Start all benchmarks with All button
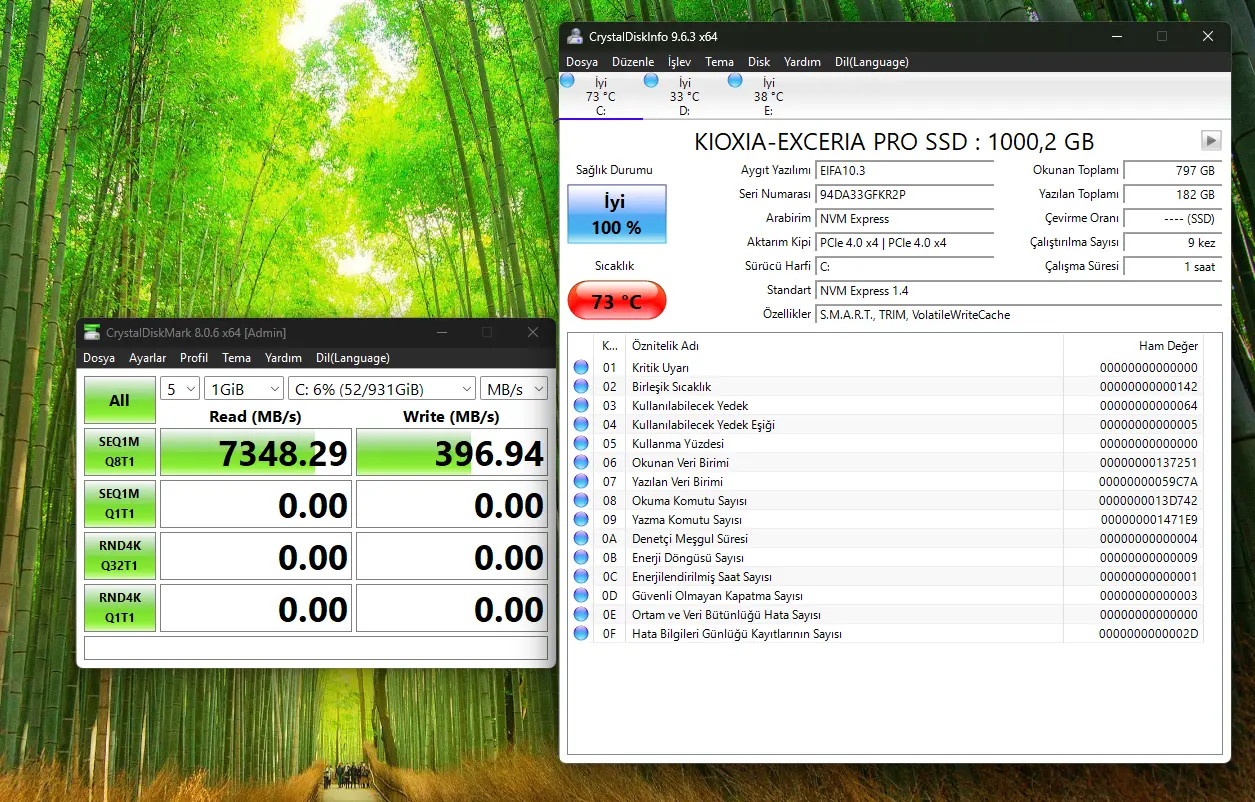 120,400
